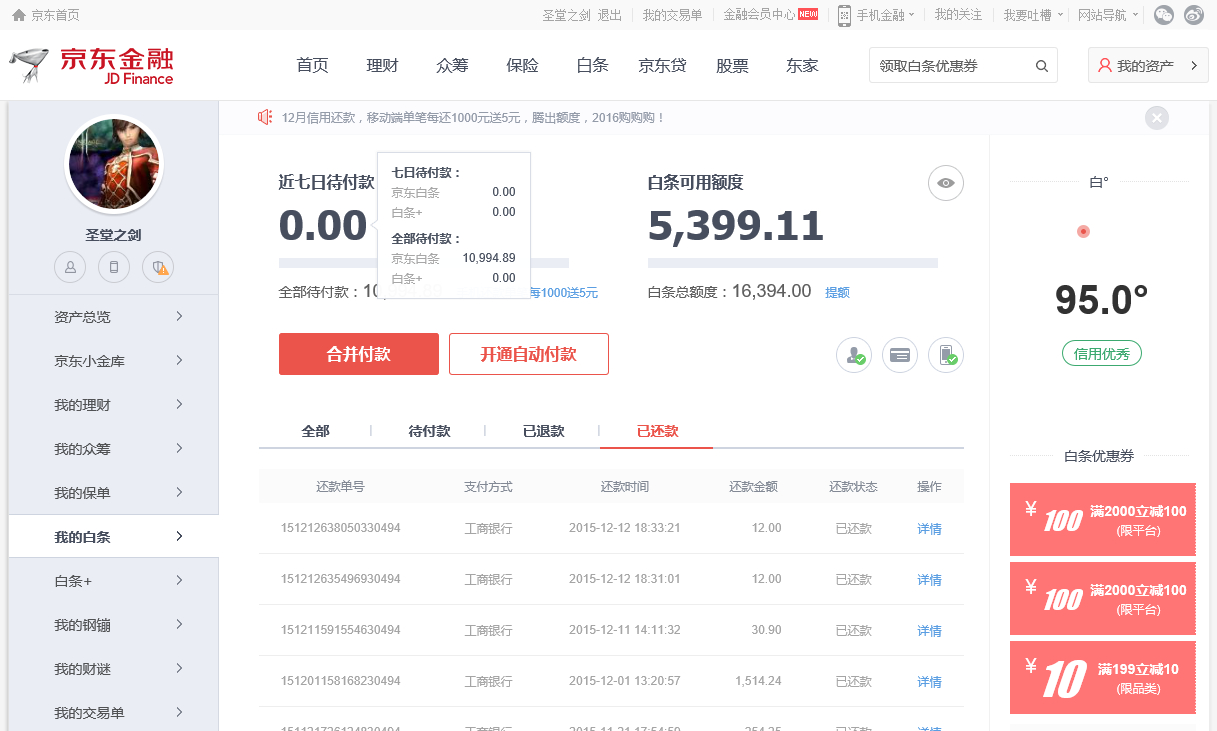Go to 首页 in main navigation
1217x731 pixels.
(x=312, y=66)
